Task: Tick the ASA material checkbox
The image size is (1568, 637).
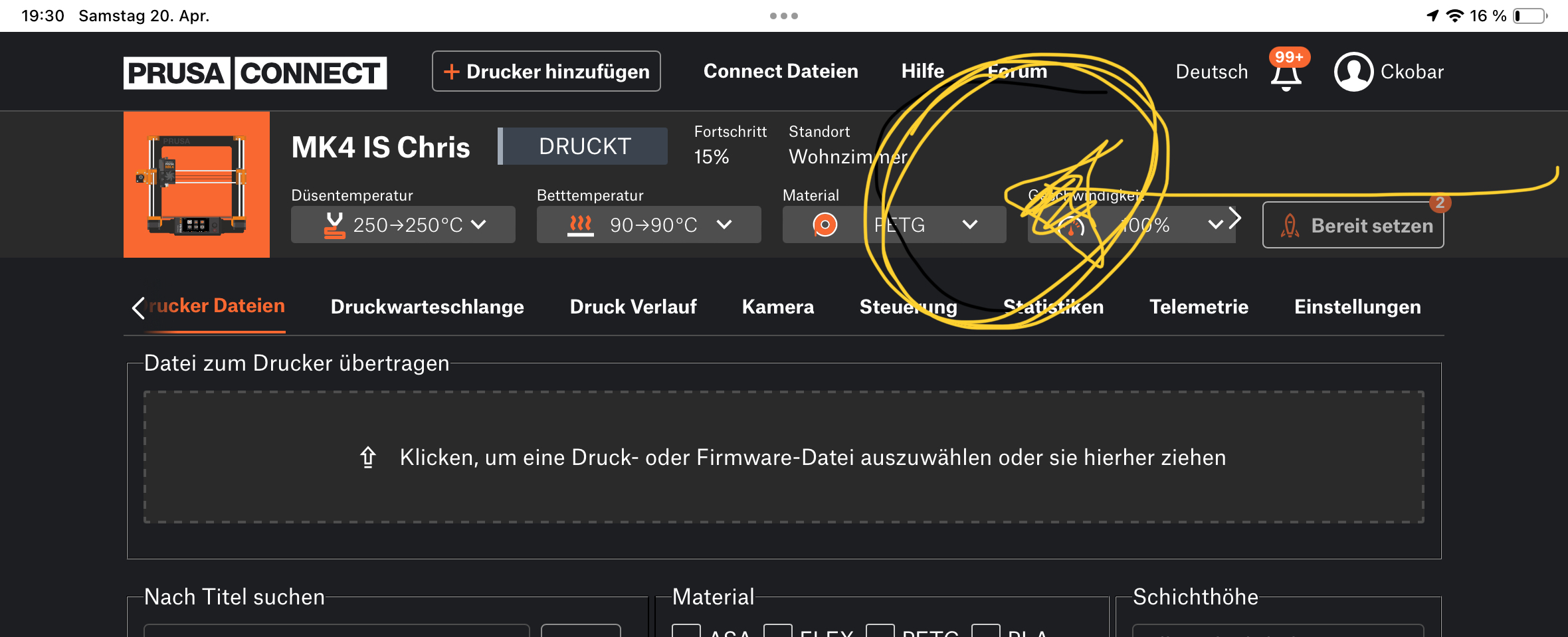Action: [x=686, y=631]
